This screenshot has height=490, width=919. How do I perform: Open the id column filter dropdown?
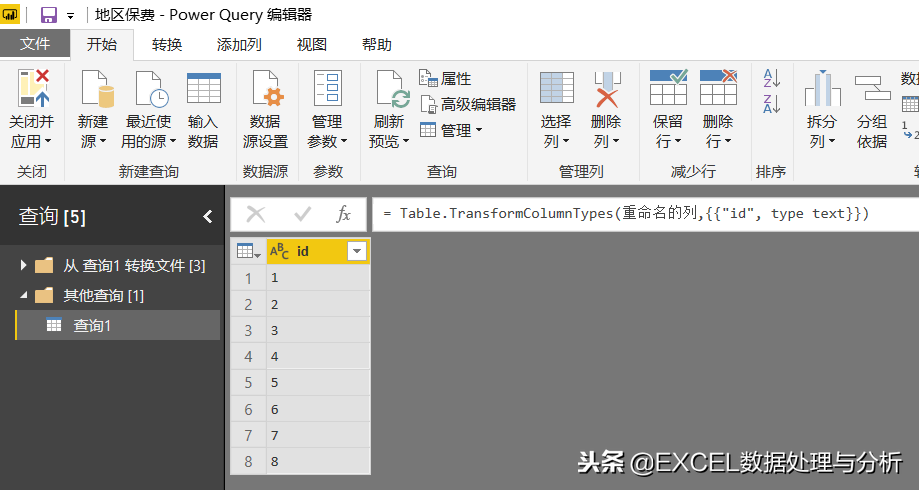(x=356, y=251)
